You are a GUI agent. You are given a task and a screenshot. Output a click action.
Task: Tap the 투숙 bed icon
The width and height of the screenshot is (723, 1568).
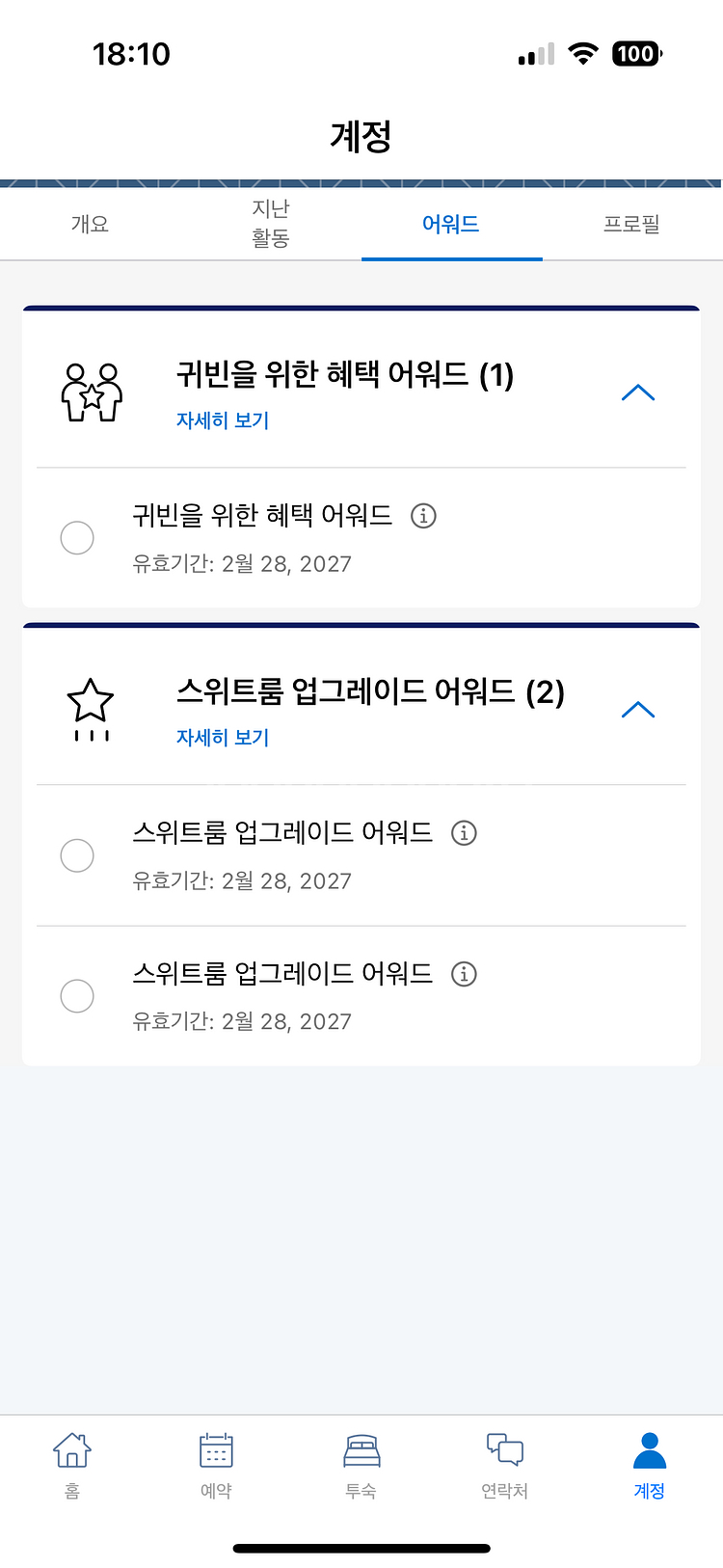click(361, 1451)
